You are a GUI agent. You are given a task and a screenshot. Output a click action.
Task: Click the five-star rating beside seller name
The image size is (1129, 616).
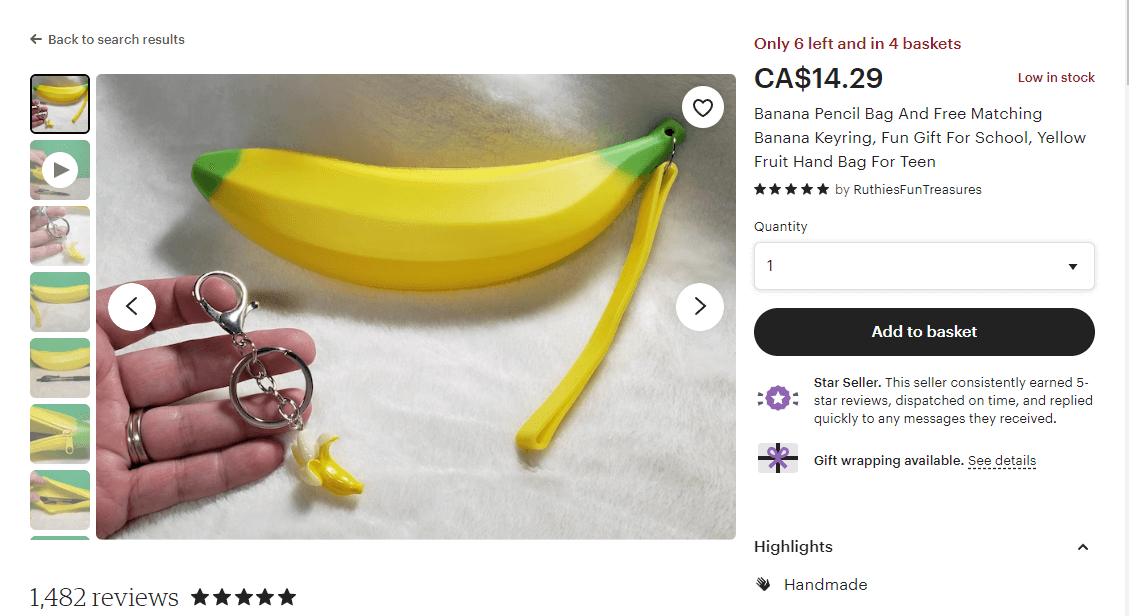click(791, 189)
